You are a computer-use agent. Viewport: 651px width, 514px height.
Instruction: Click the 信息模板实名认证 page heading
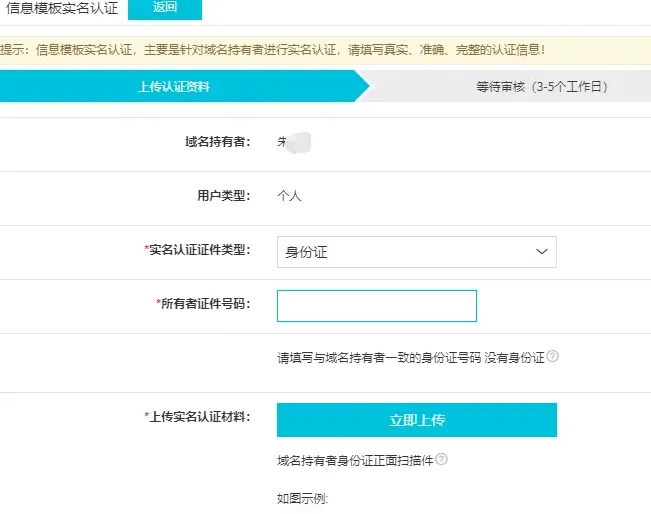coord(62,8)
